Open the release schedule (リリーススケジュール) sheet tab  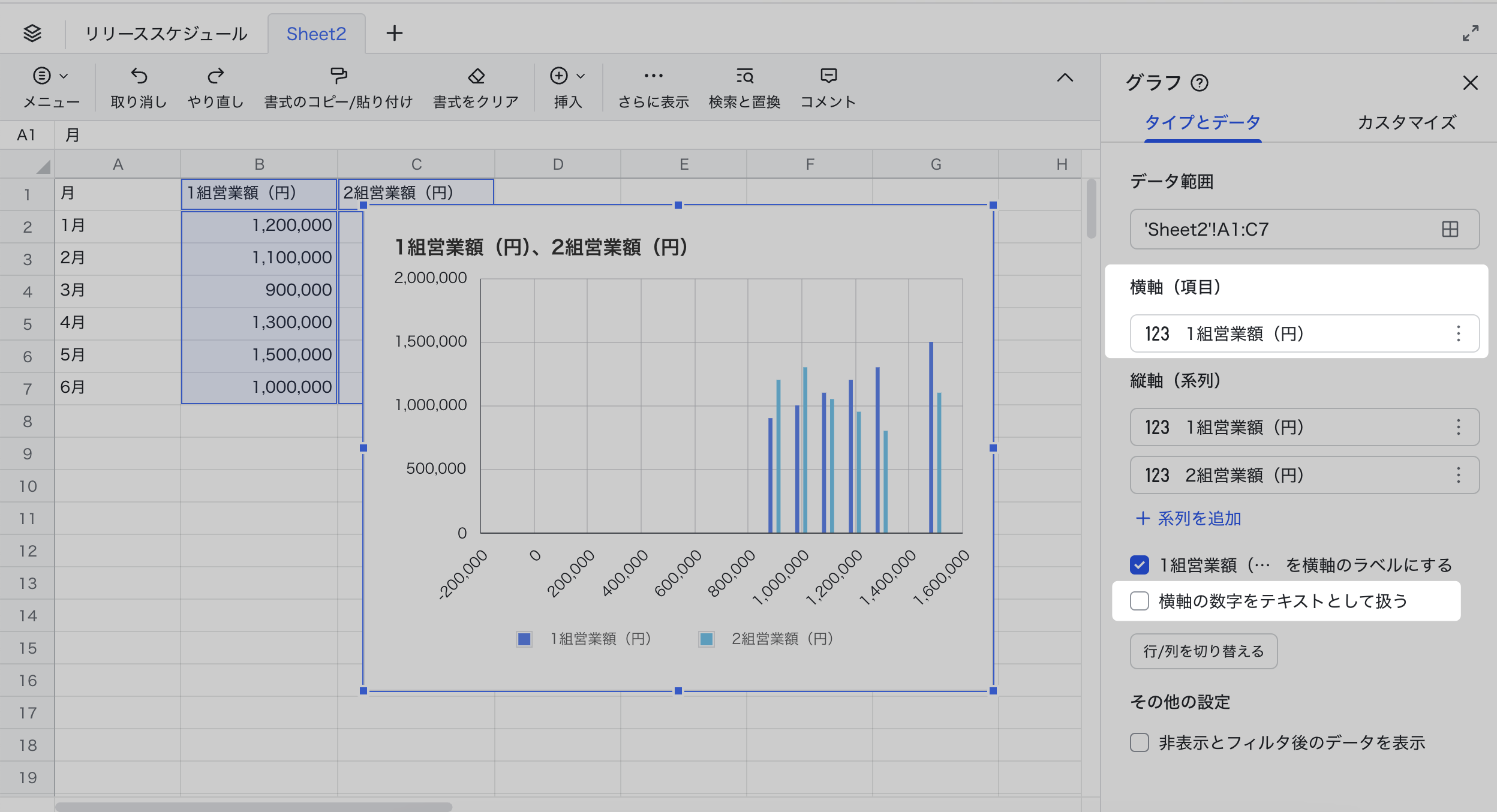pyautogui.click(x=166, y=34)
